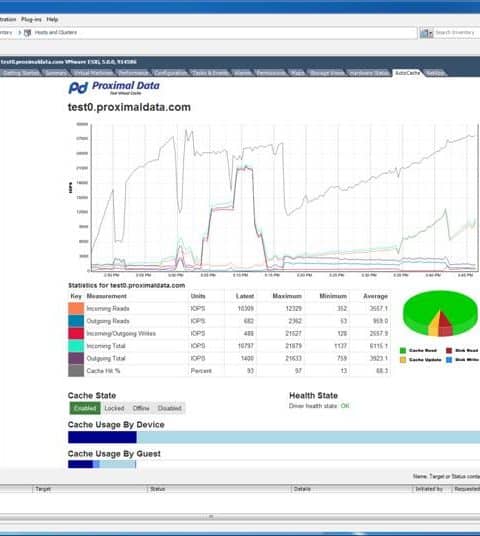
Task: Select the Incoming Total row label
Action: 106,346
